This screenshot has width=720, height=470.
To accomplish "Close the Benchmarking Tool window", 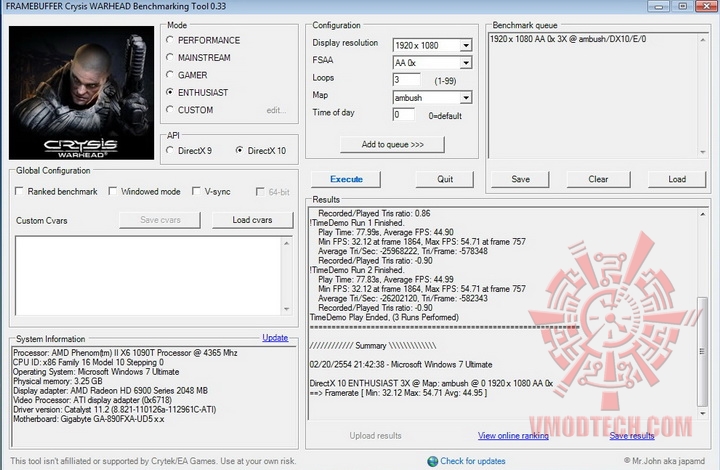I will 706,6.
